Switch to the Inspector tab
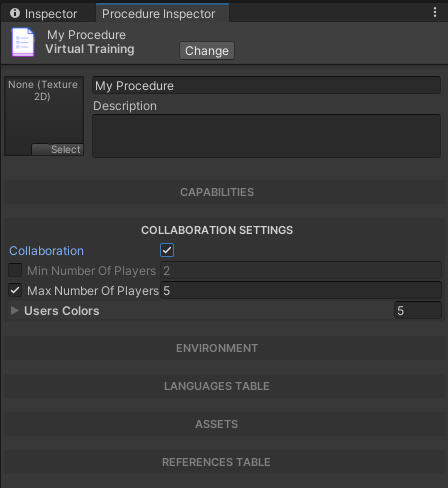This screenshot has width=448, height=488. click(44, 14)
